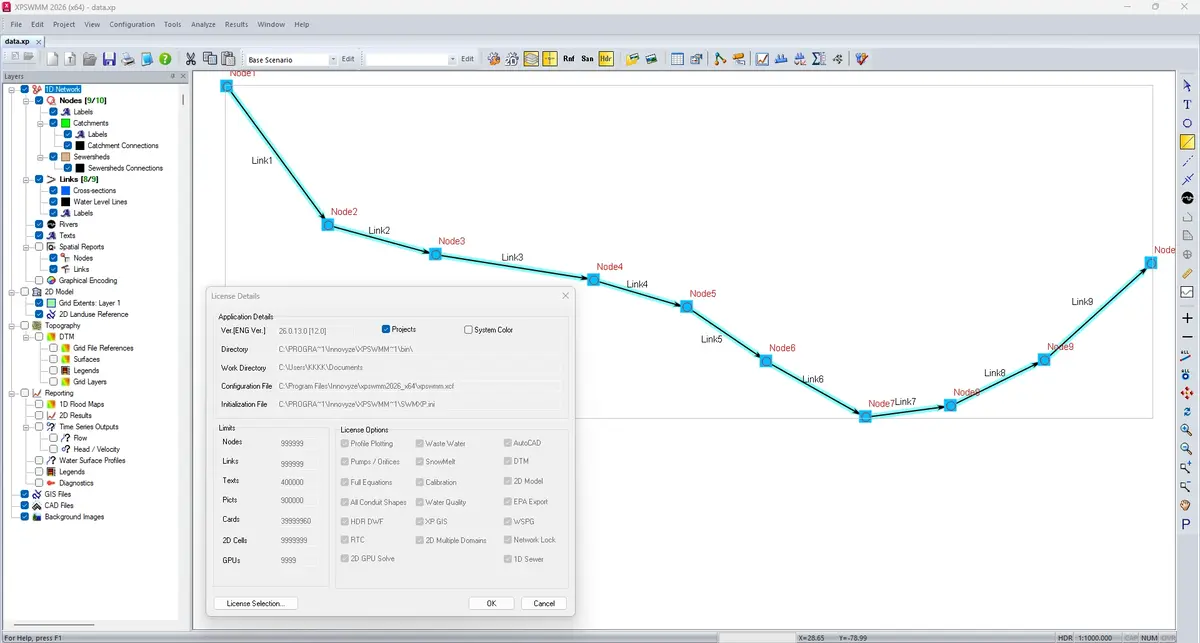Collapse the Reporting tree node
This screenshot has height=643, width=1200.
11,393
